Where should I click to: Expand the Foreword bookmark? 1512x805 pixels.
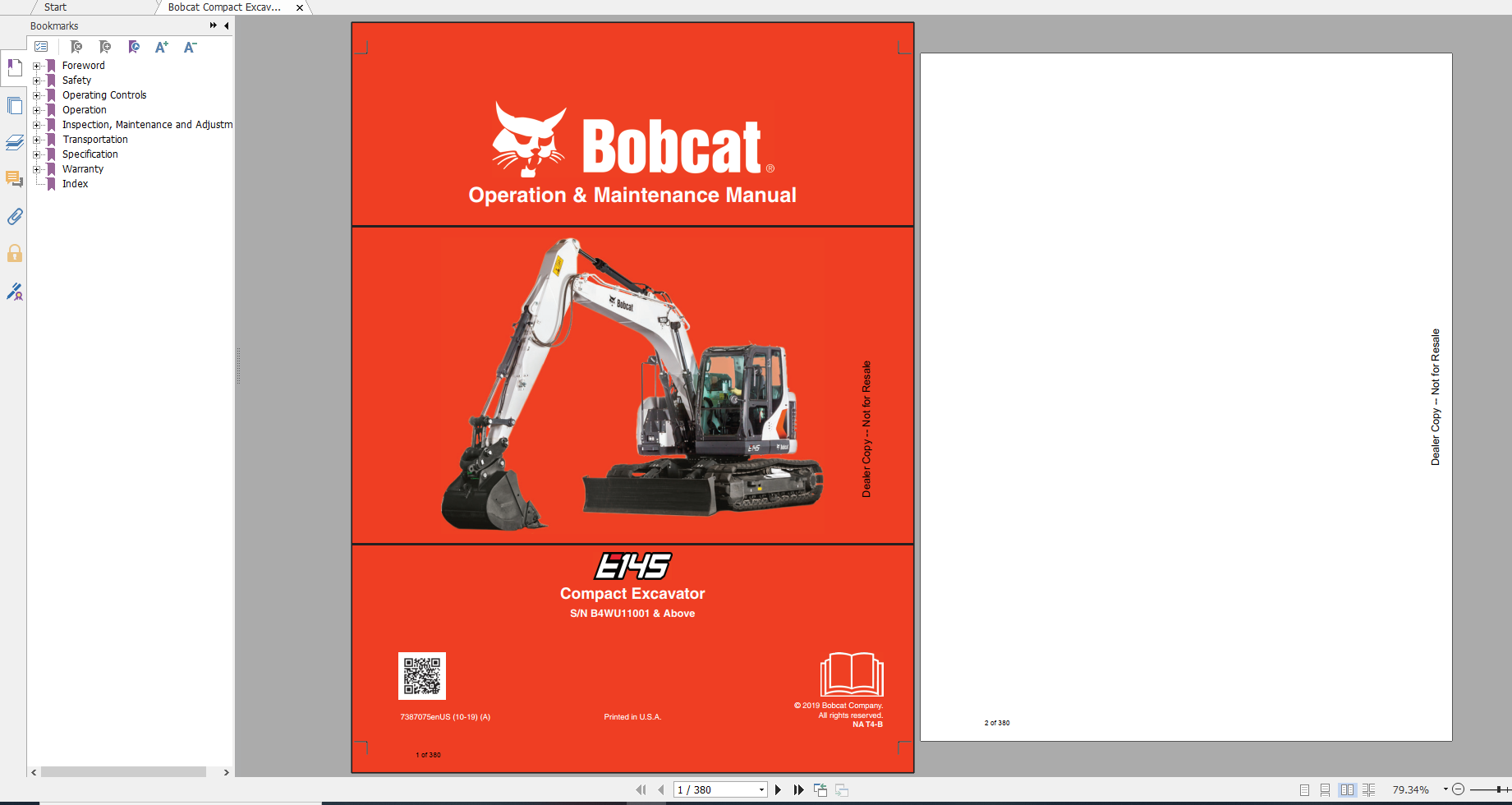pyautogui.click(x=36, y=66)
